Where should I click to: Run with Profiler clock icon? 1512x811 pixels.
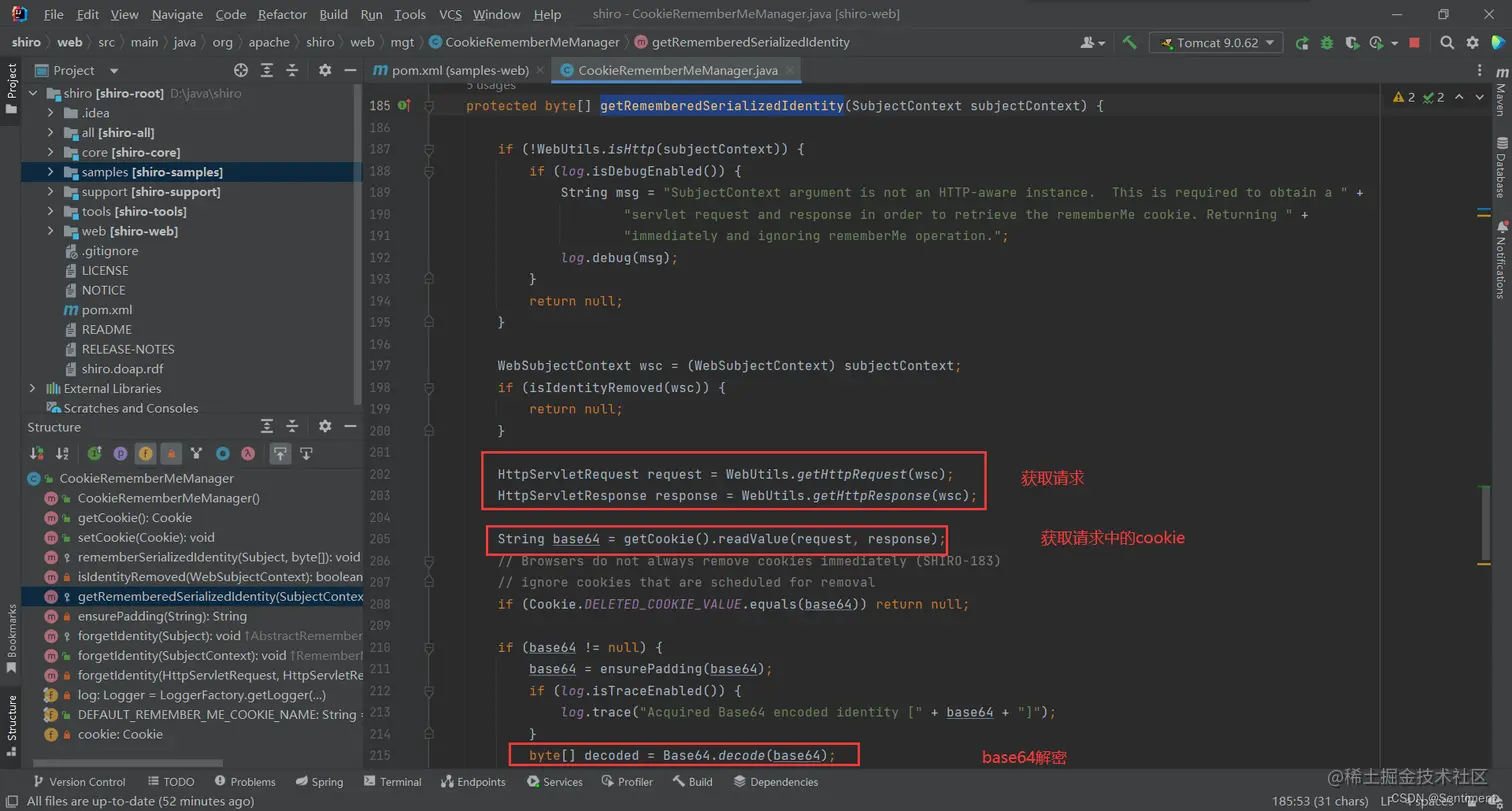click(1376, 43)
